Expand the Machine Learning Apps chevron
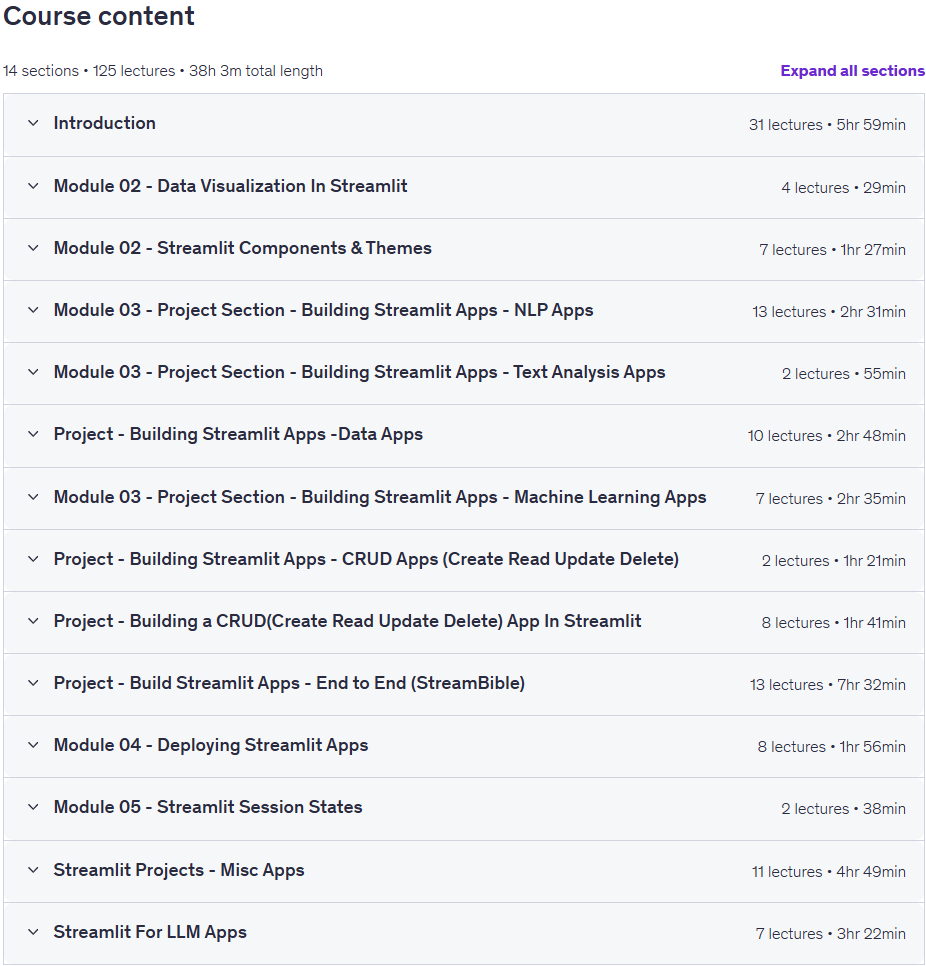The image size is (926, 966). click(33, 497)
